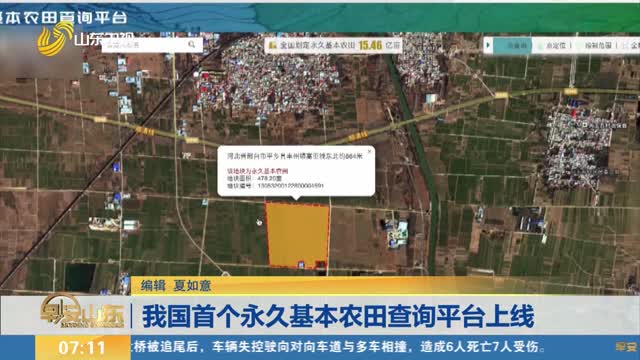Click the search magnifier icon in map search box

191,44
